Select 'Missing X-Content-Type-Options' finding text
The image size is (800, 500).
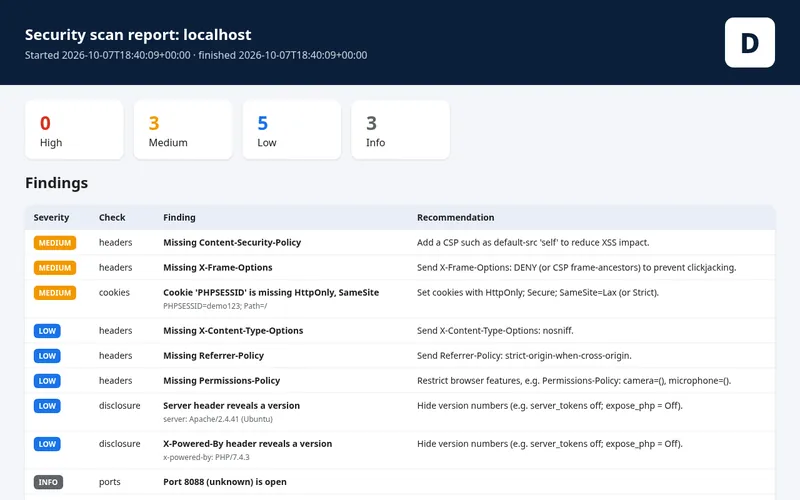(233, 331)
